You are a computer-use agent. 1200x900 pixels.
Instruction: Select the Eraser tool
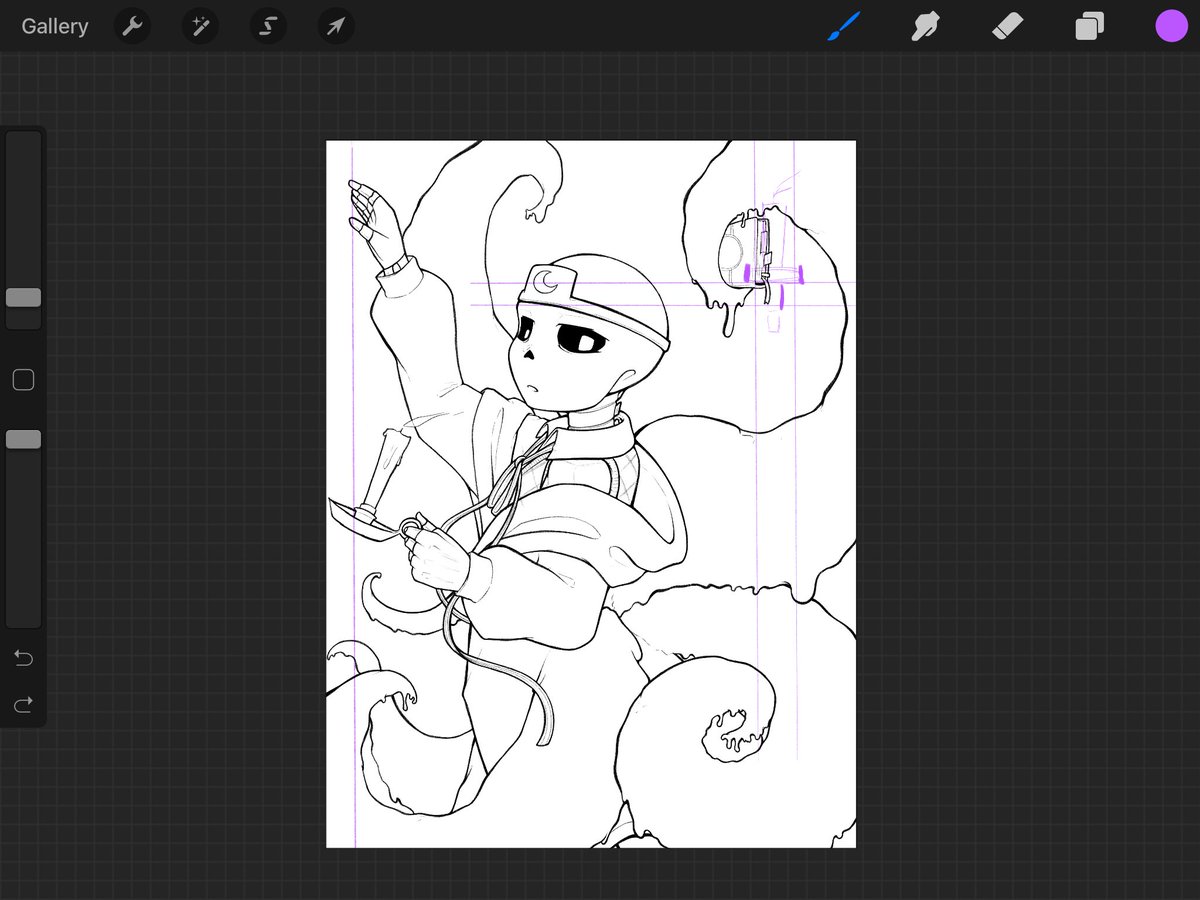click(x=1007, y=26)
